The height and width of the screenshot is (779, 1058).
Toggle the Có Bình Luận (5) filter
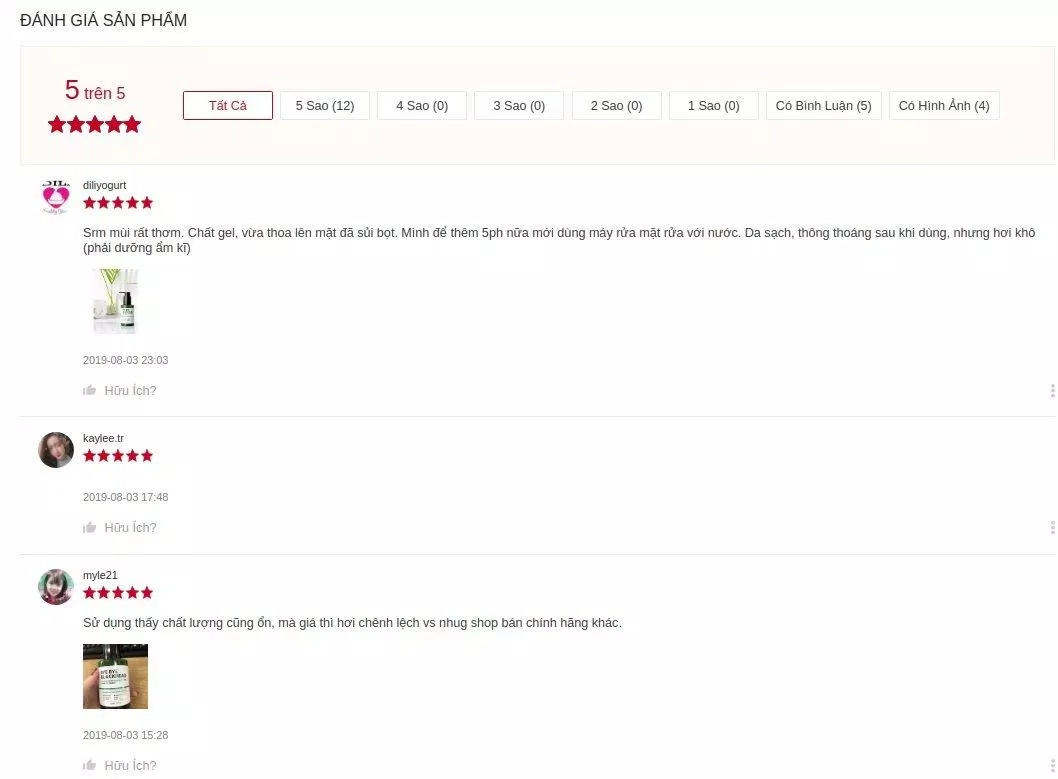823,105
